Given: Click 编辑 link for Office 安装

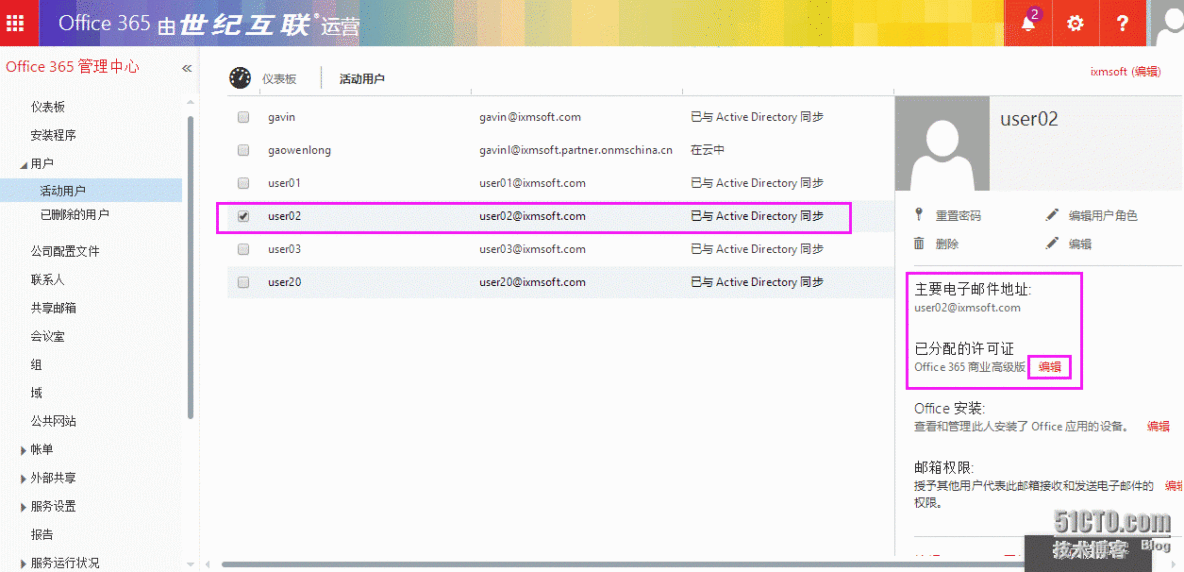Looking at the screenshot, I should pyautogui.click(x=1158, y=426).
